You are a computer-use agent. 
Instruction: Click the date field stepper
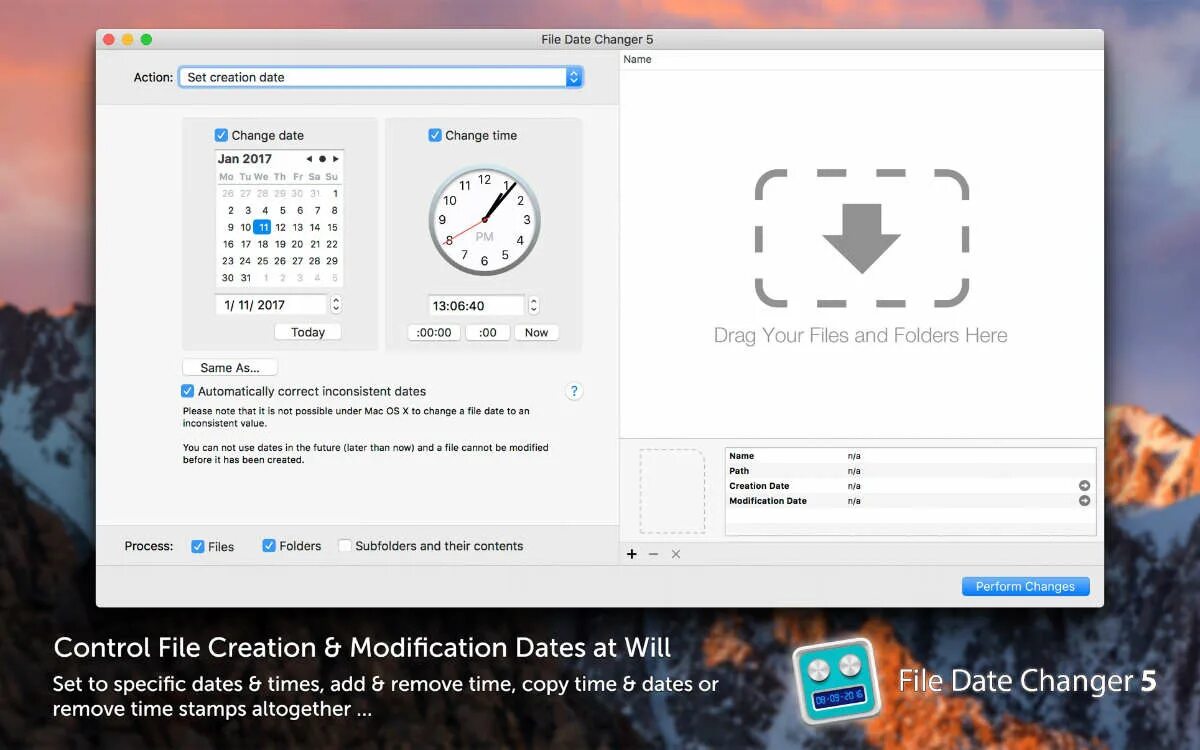[x=336, y=305]
